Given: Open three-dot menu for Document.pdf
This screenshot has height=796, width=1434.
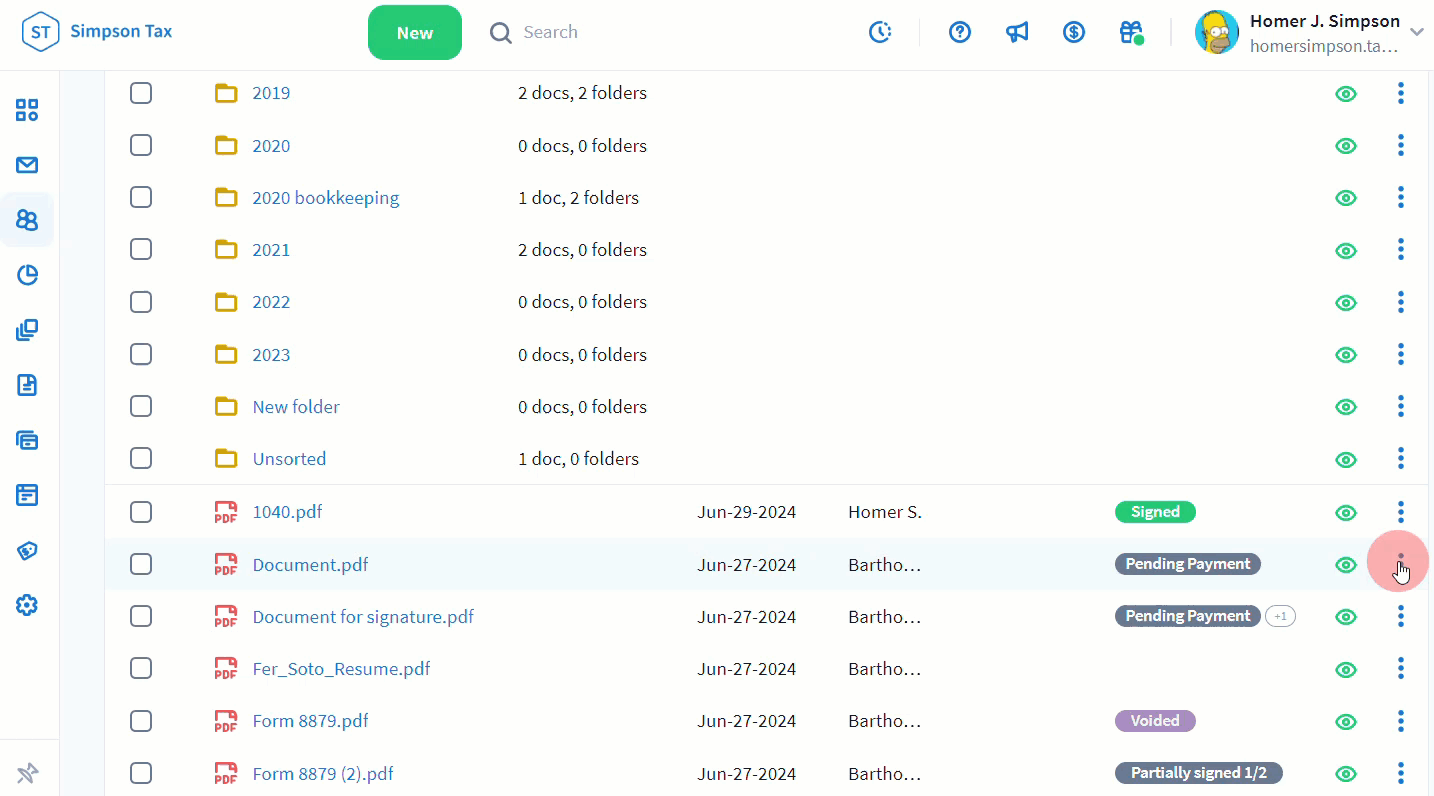Looking at the screenshot, I should pos(1400,564).
